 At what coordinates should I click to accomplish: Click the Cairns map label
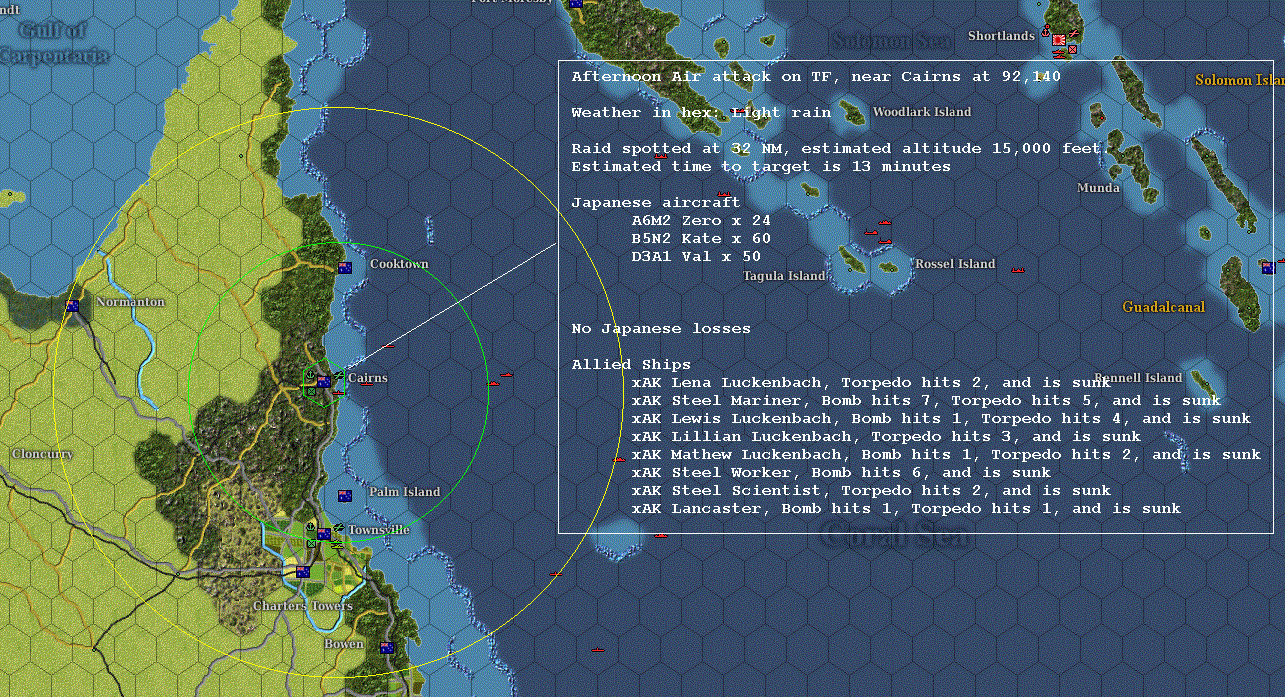pyautogui.click(x=367, y=378)
